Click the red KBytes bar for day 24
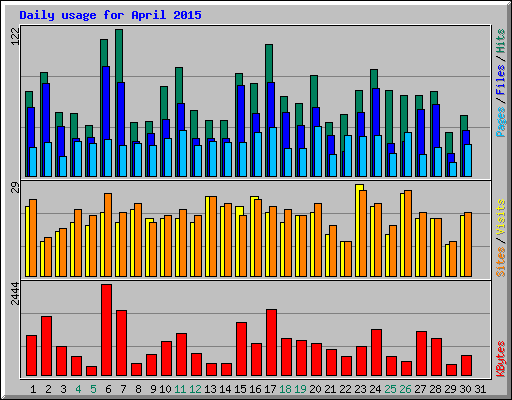This screenshot has width=512, height=400. pos(376,352)
